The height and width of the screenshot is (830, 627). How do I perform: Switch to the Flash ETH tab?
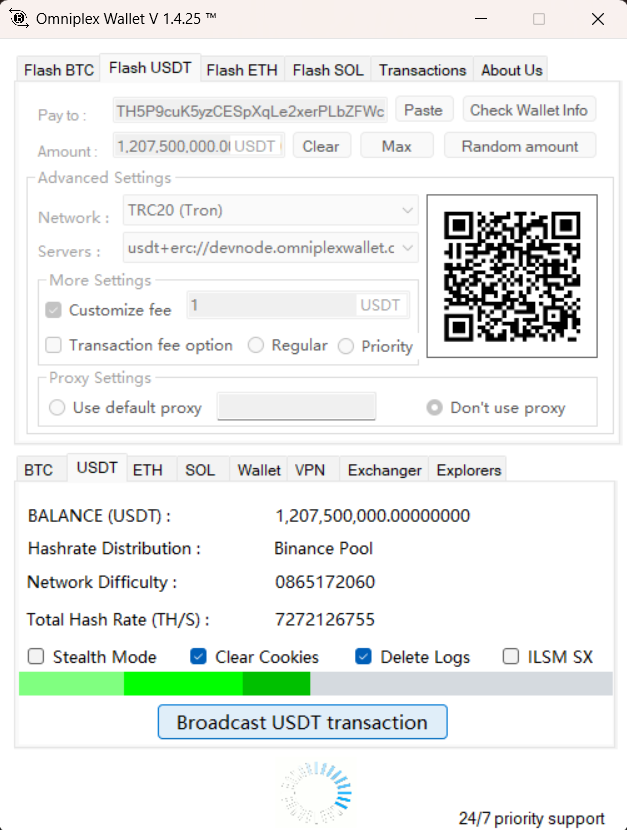click(x=242, y=70)
